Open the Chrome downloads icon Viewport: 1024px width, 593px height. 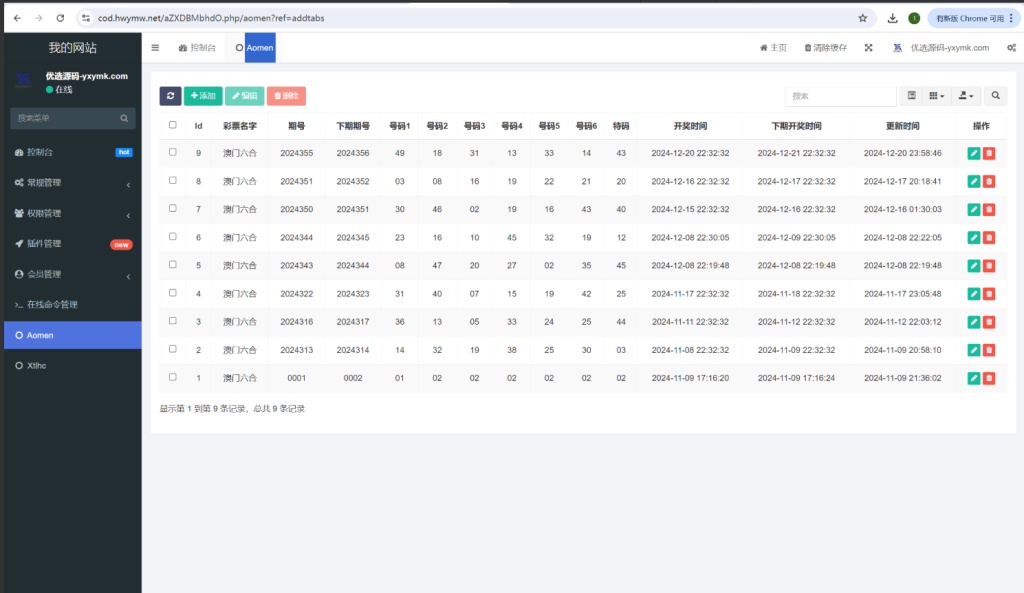892,18
